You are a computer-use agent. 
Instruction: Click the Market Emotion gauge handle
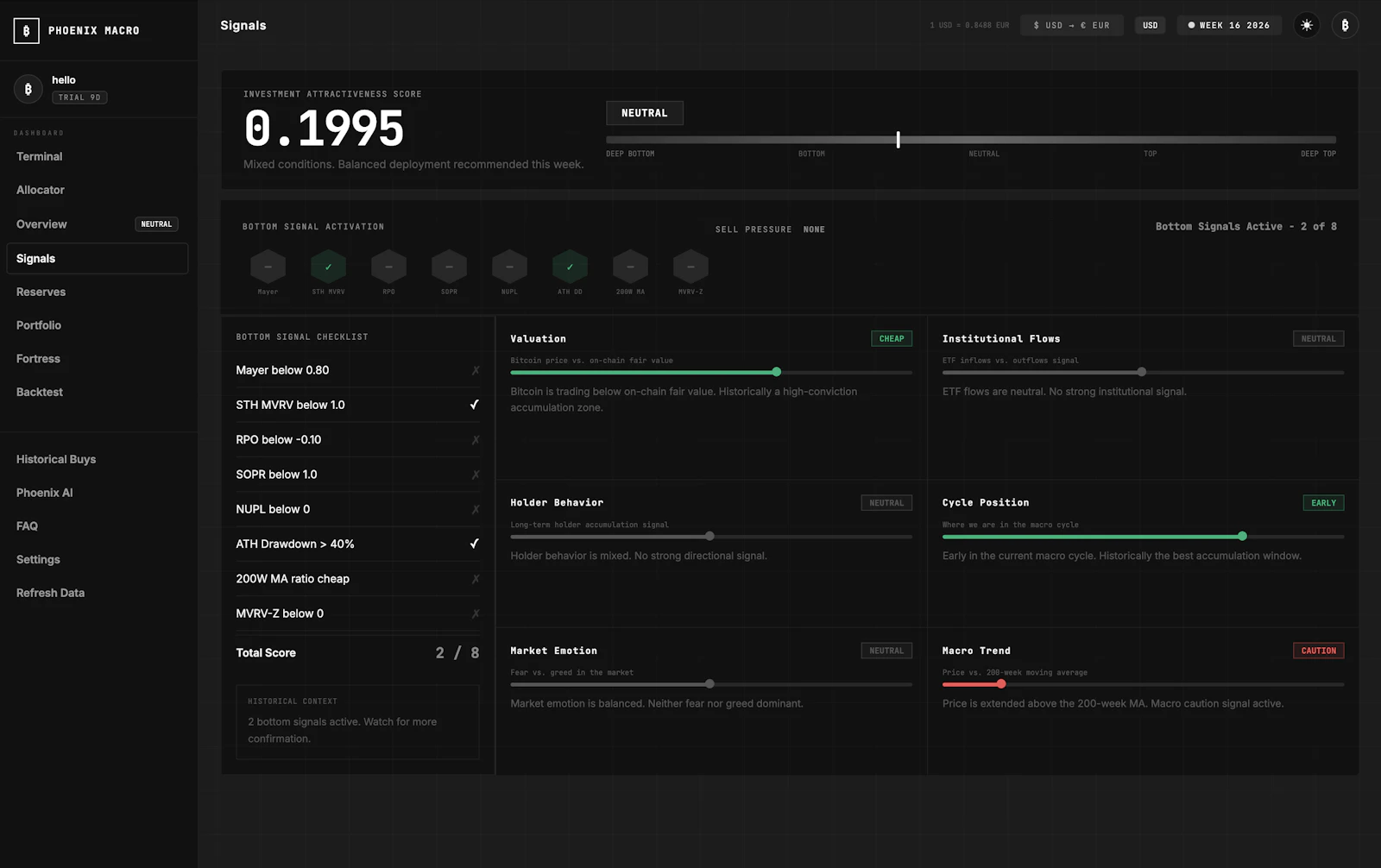pyautogui.click(x=709, y=683)
